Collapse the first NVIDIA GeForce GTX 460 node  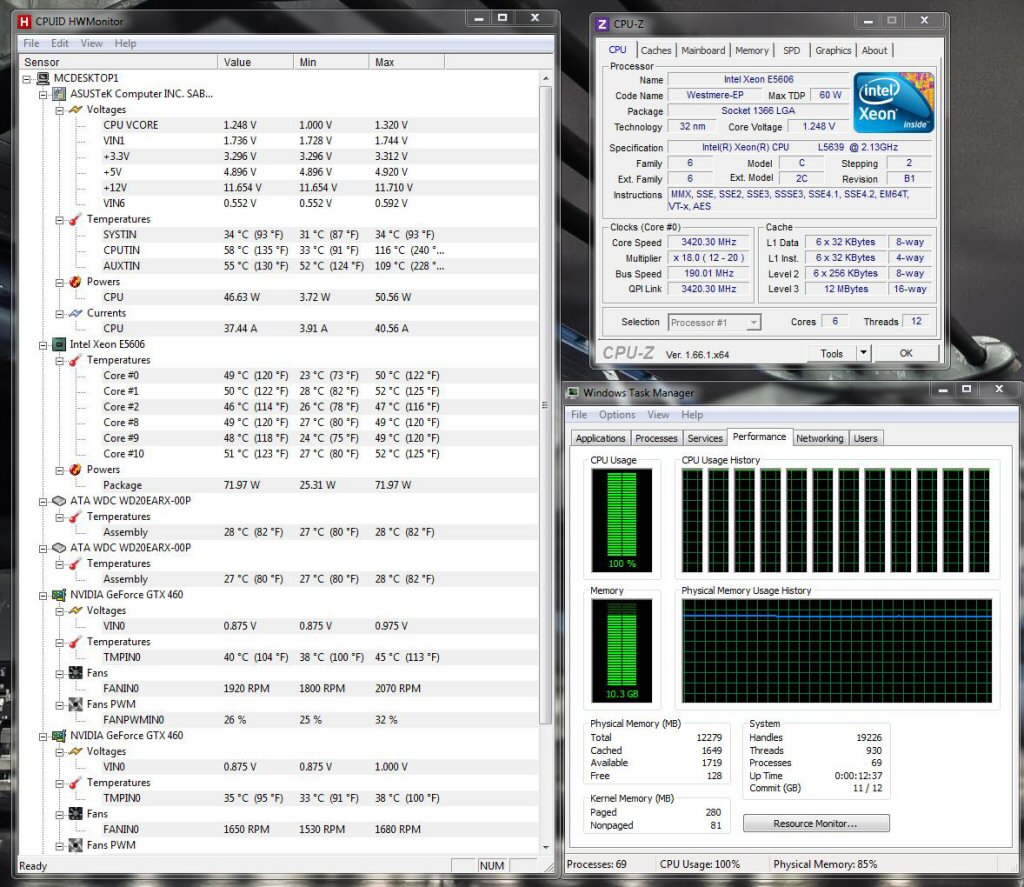(x=43, y=596)
